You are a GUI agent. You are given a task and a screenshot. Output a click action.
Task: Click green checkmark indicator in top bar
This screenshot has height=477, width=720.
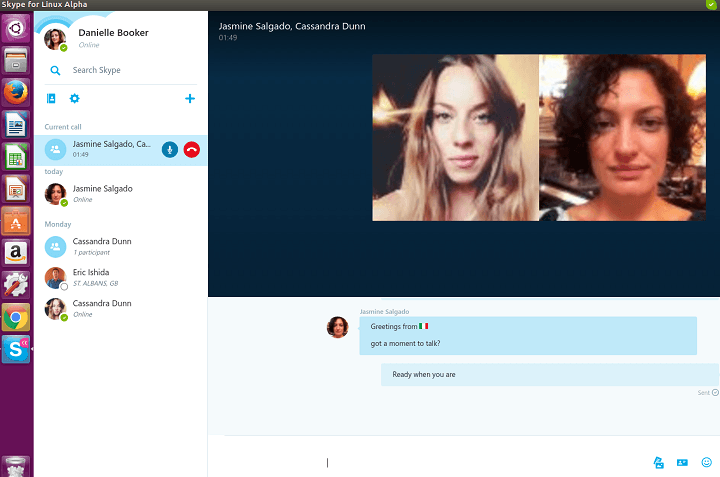(x=711, y=5)
